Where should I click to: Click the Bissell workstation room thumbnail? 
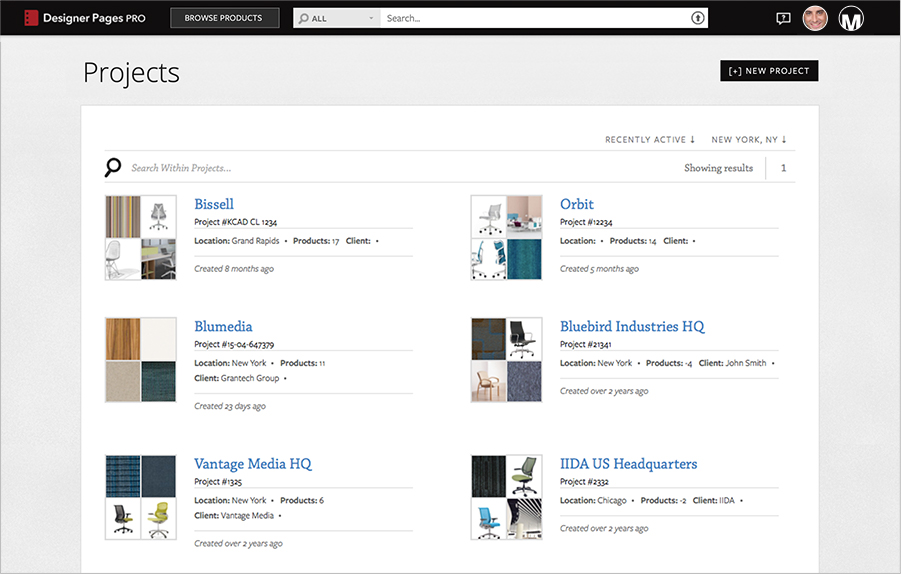point(159,259)
